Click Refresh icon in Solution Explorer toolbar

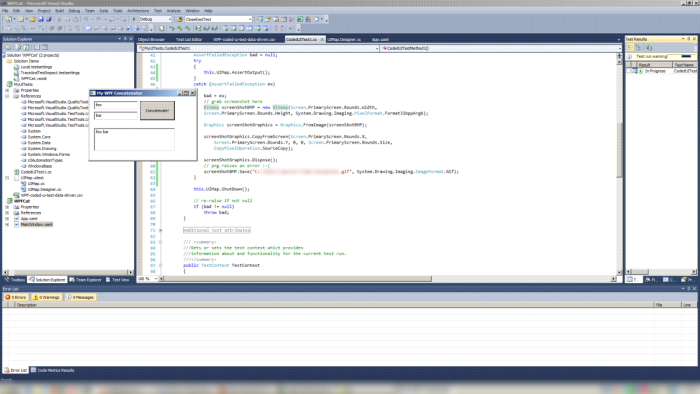[26, 47]
